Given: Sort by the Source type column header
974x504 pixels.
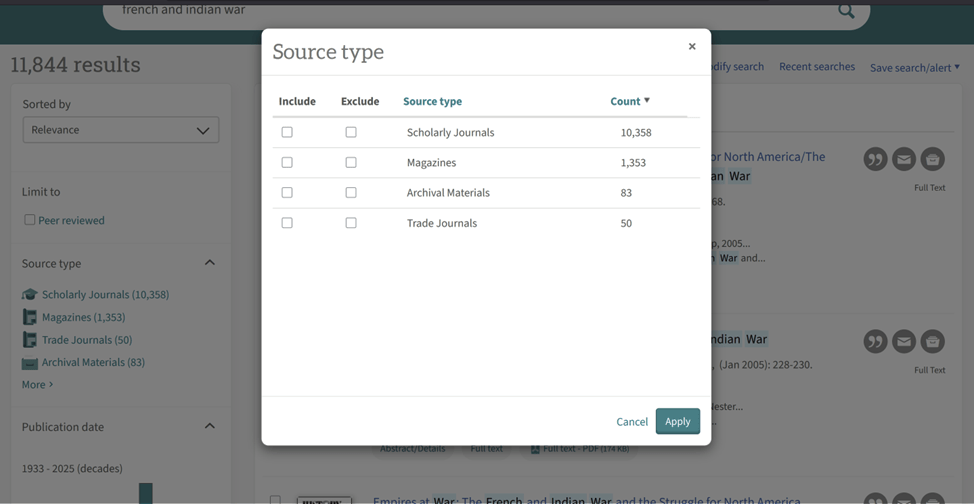Looking at the screenshot, I should point(432,101).
